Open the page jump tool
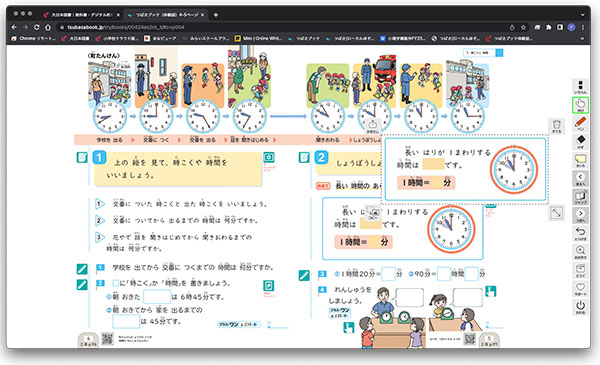Screen dimensions: 600x365 [x=580, y=197]
